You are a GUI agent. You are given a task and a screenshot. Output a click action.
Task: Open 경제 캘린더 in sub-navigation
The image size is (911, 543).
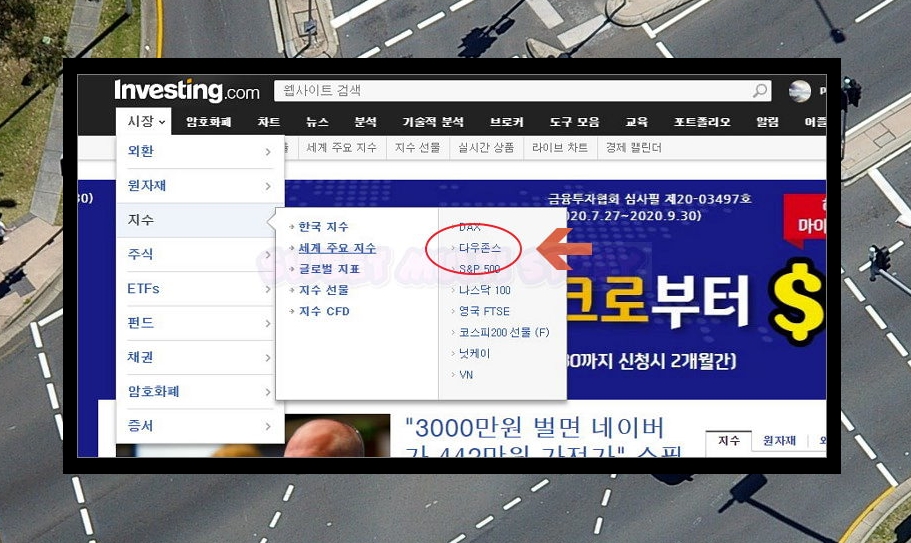click(634, 148)
